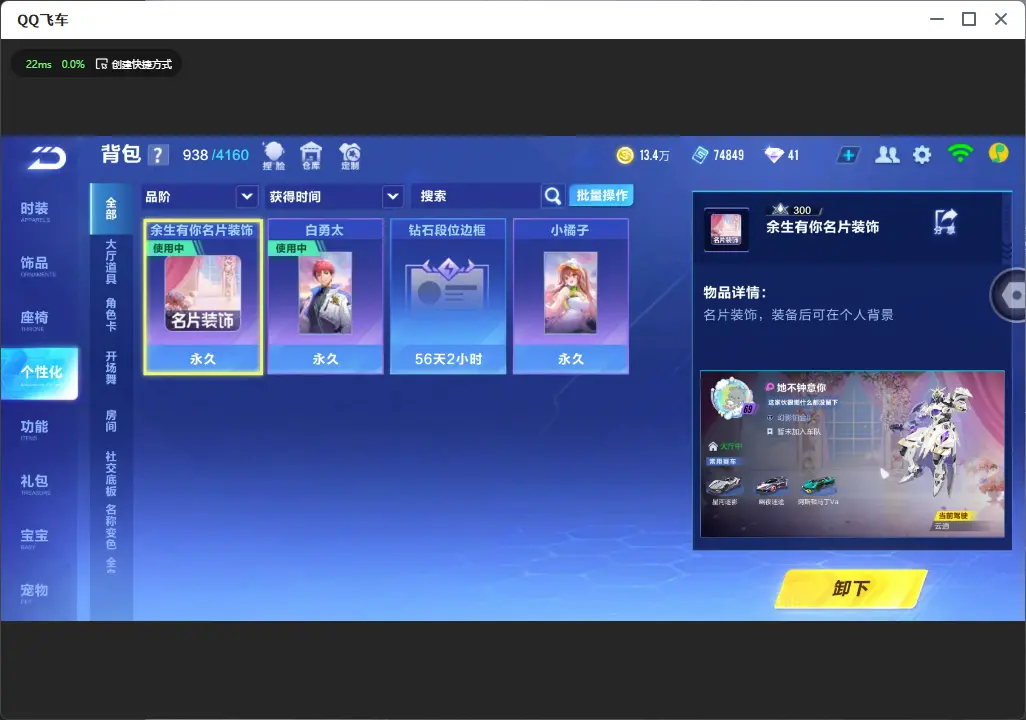Open the settings gear icon
The width and height of the screenshot is (1026, 720).
coord(922,155)
